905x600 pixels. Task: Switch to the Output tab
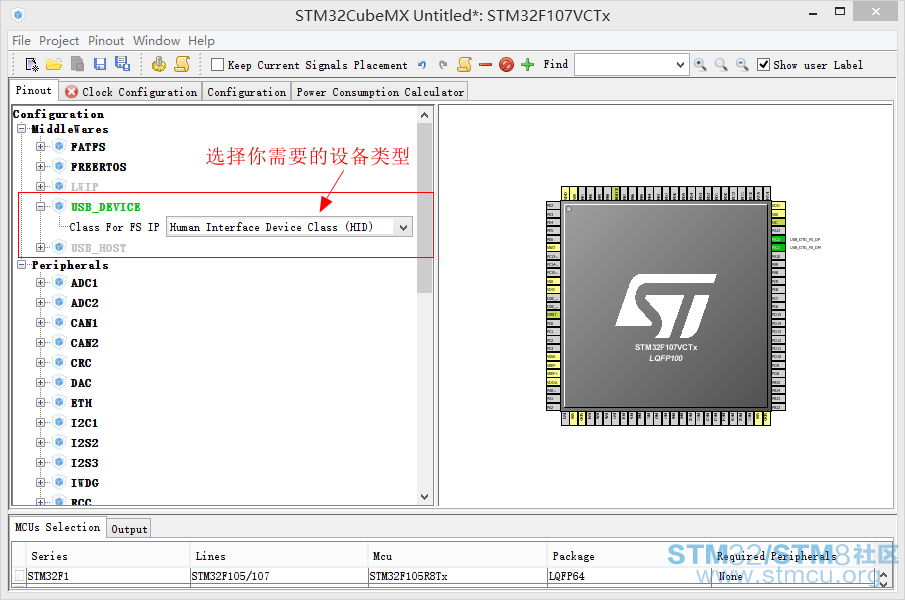click(x=129, y=529)
